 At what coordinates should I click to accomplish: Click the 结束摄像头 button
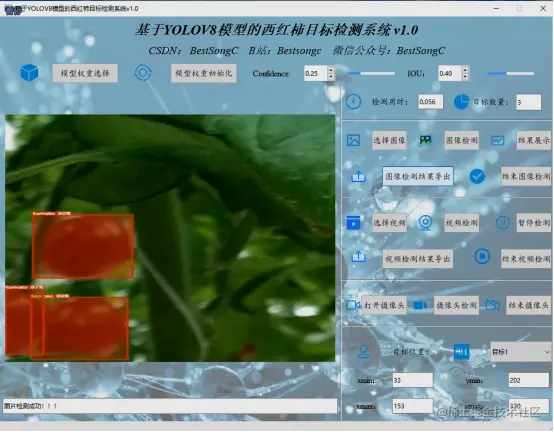[529, 305]
